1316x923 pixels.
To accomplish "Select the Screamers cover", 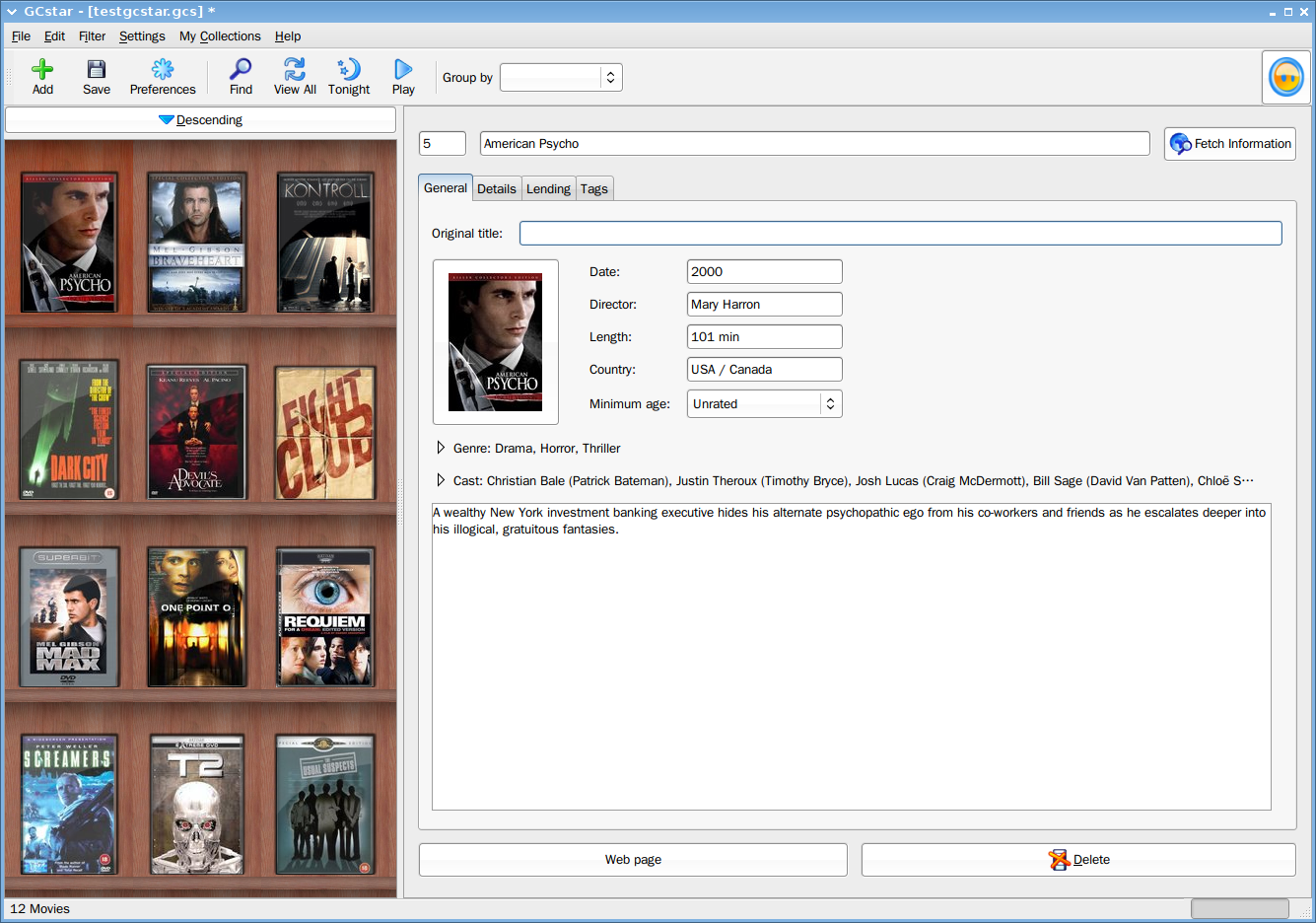I will (69, 805).
